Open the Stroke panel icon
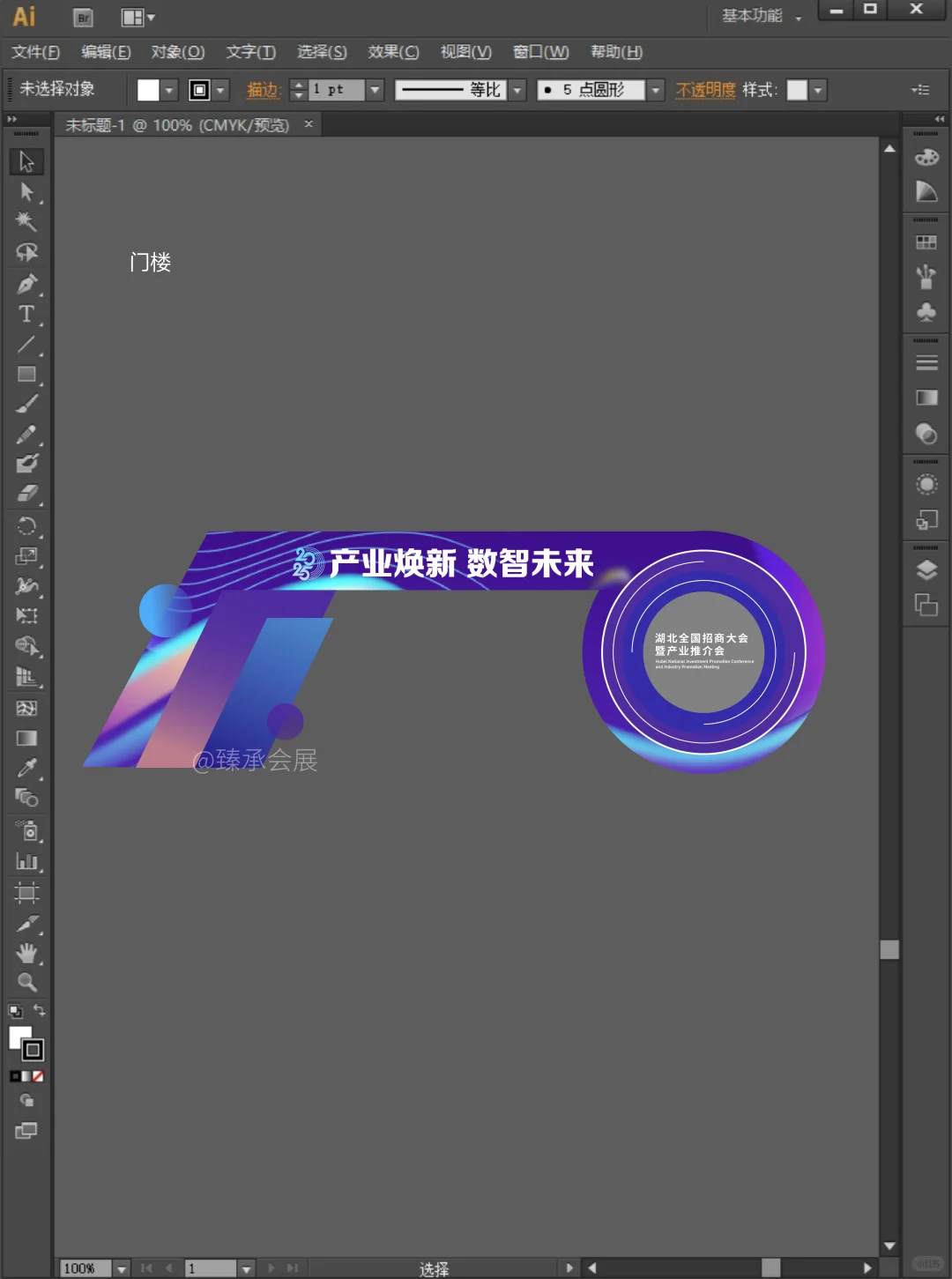 pos(926,362)
